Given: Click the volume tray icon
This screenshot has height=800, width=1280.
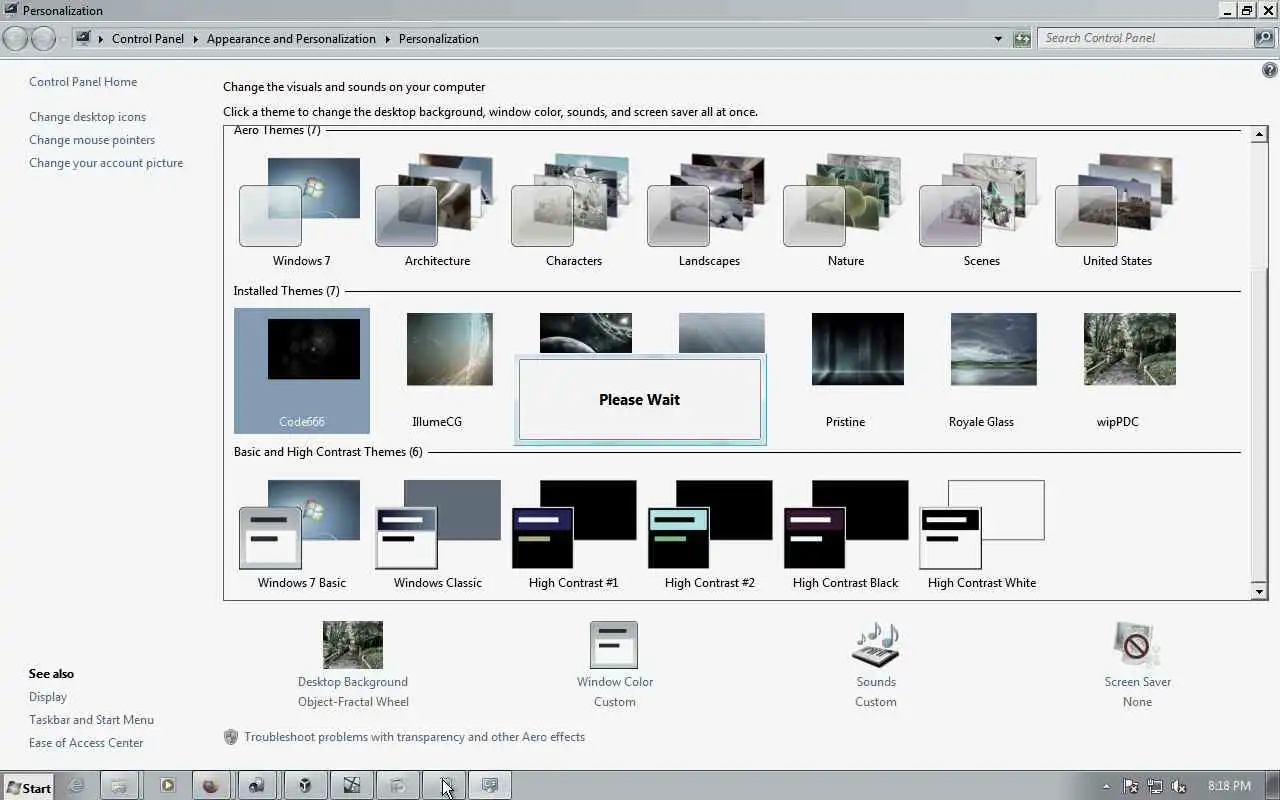Looking at the screenshot, I should point(1179,787).
